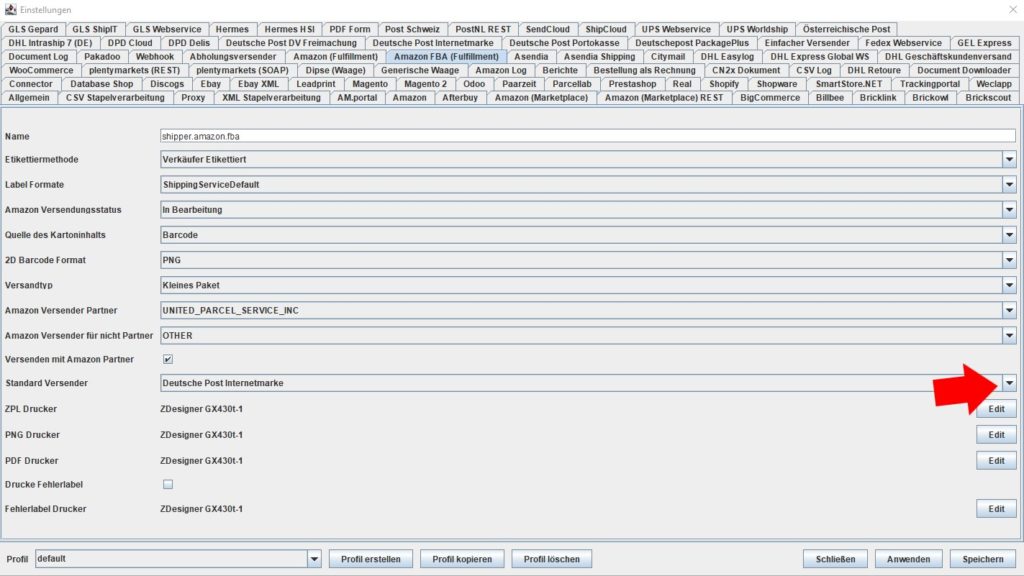Select the Allgemein tab
This screenshot has height=576, width=1024.
click(x=29, y=98)
